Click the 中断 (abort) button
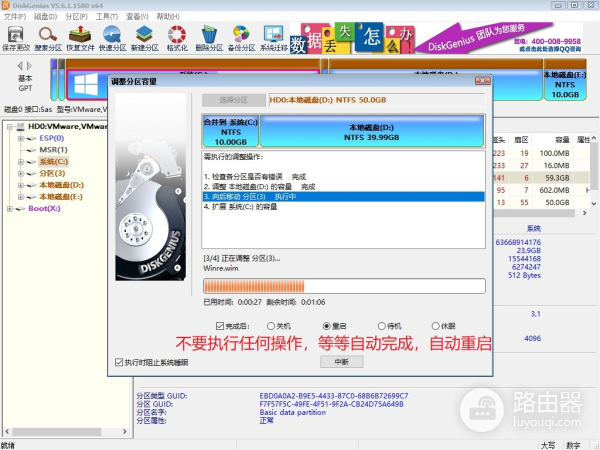 click(341, 362)
